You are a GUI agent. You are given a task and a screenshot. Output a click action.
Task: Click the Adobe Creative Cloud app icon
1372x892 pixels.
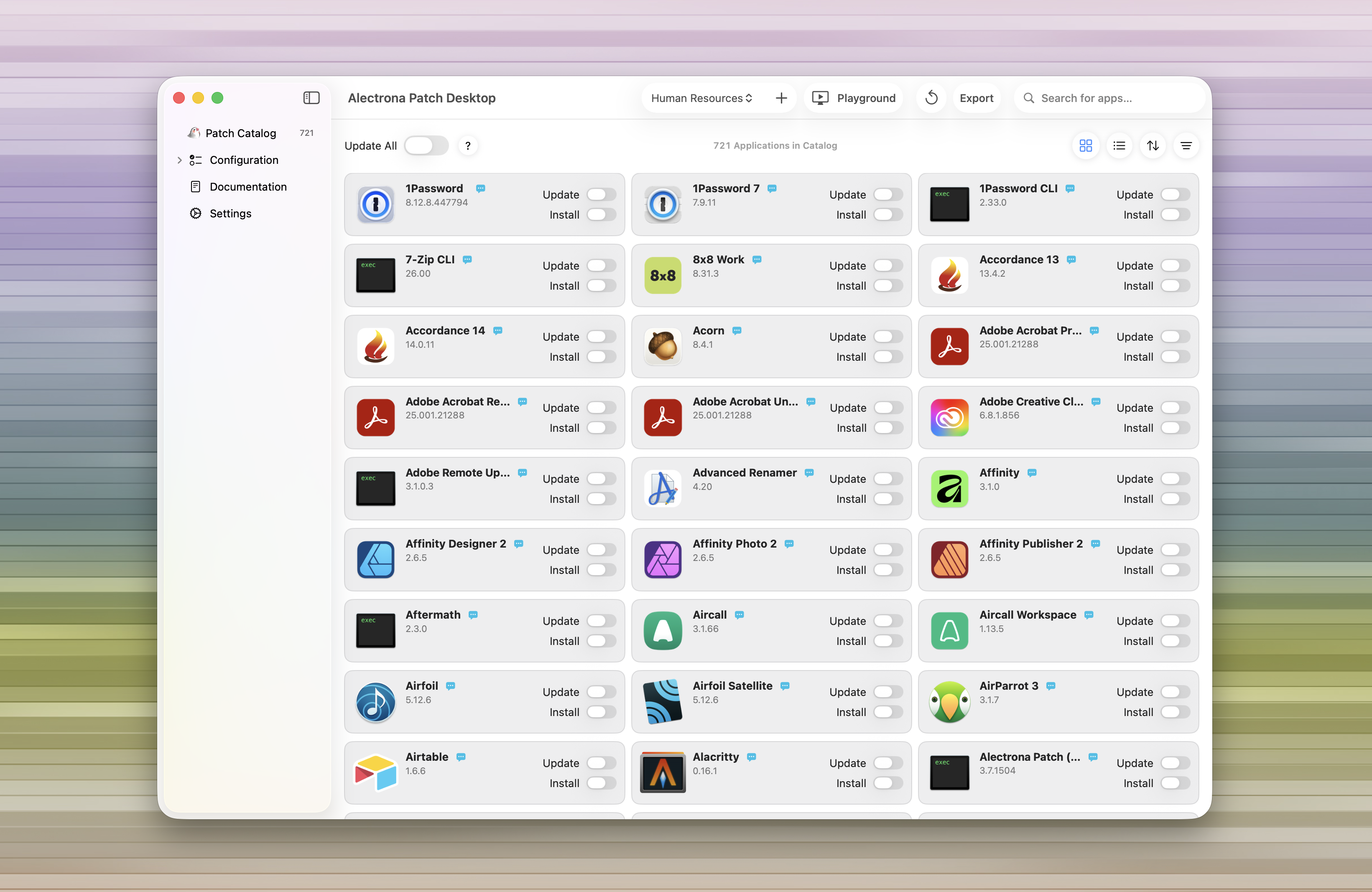click(949, 417)
